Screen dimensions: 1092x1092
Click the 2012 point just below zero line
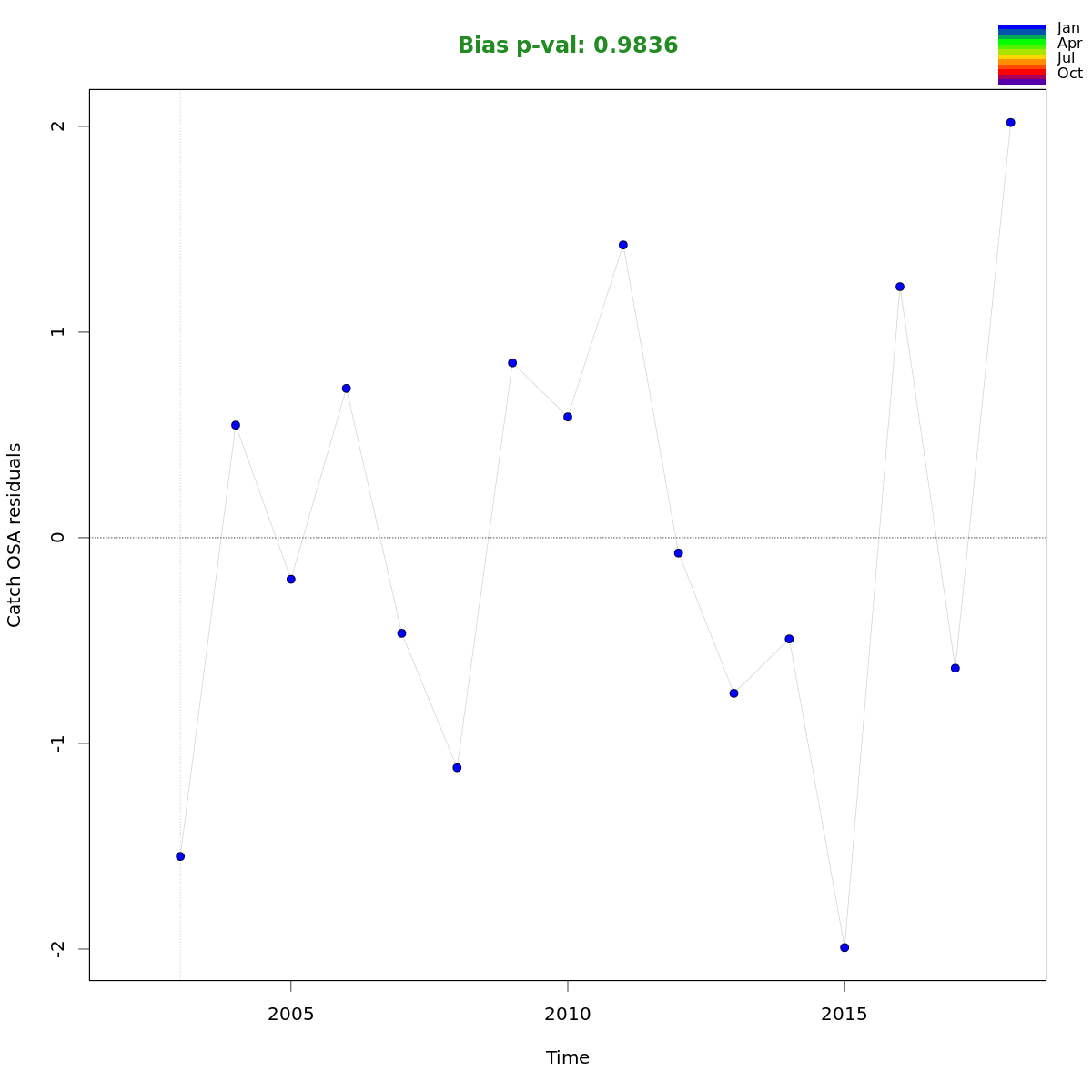tap(679, 553)
